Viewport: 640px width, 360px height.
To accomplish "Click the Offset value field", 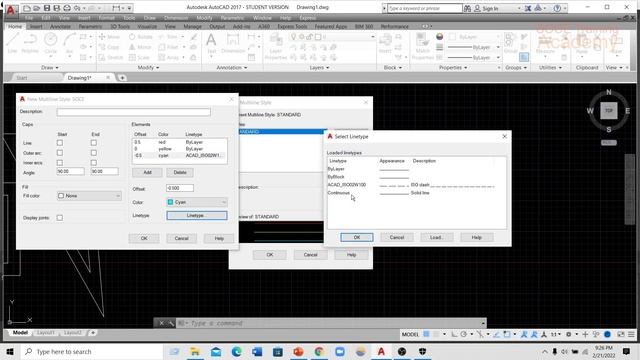I will [180, 188].
